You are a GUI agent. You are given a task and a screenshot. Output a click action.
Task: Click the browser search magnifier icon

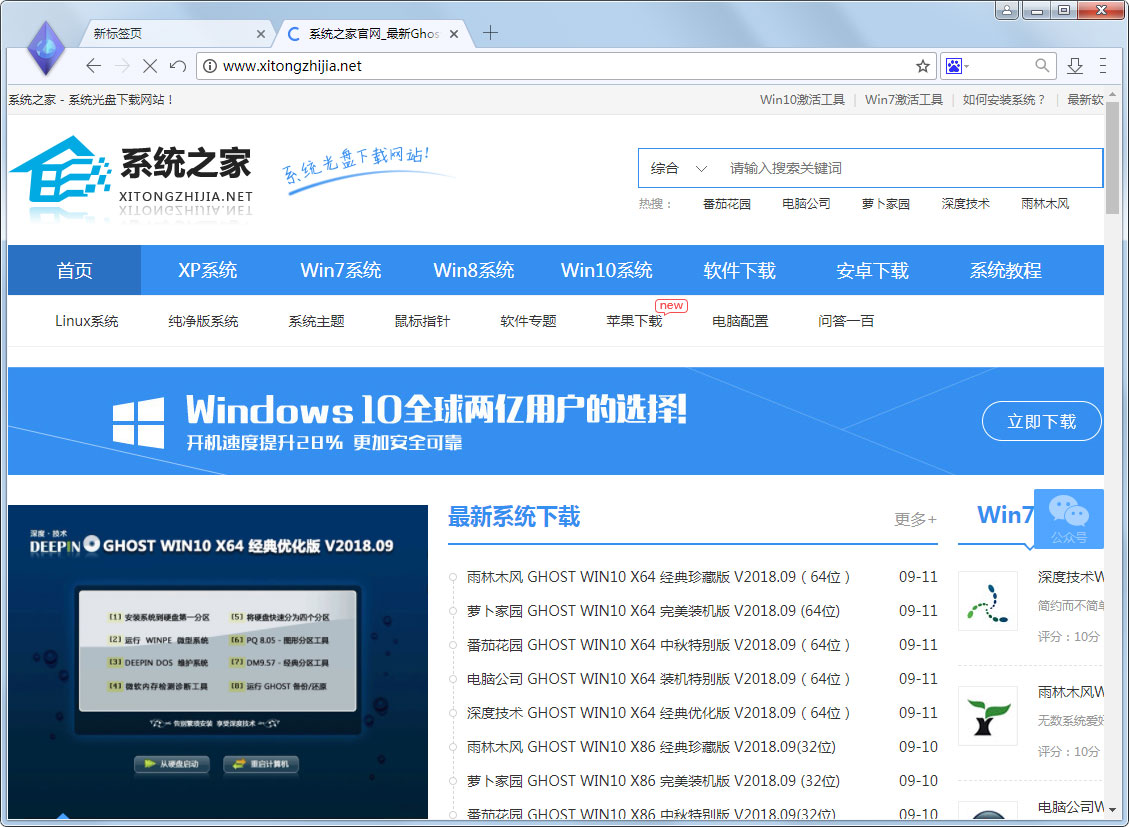(1042, 65)
